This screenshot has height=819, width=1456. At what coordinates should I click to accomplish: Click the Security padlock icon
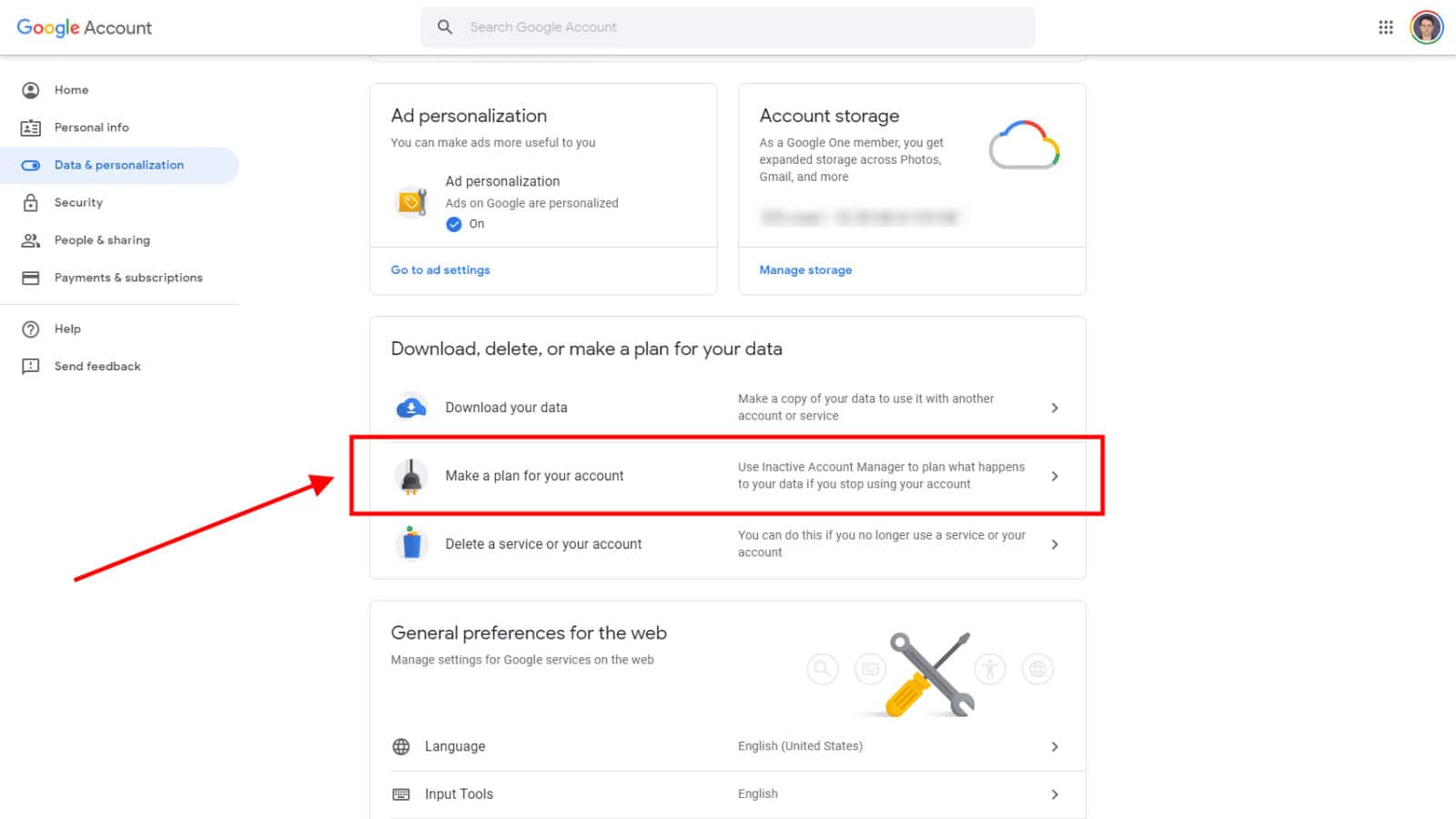coord(31,202)
